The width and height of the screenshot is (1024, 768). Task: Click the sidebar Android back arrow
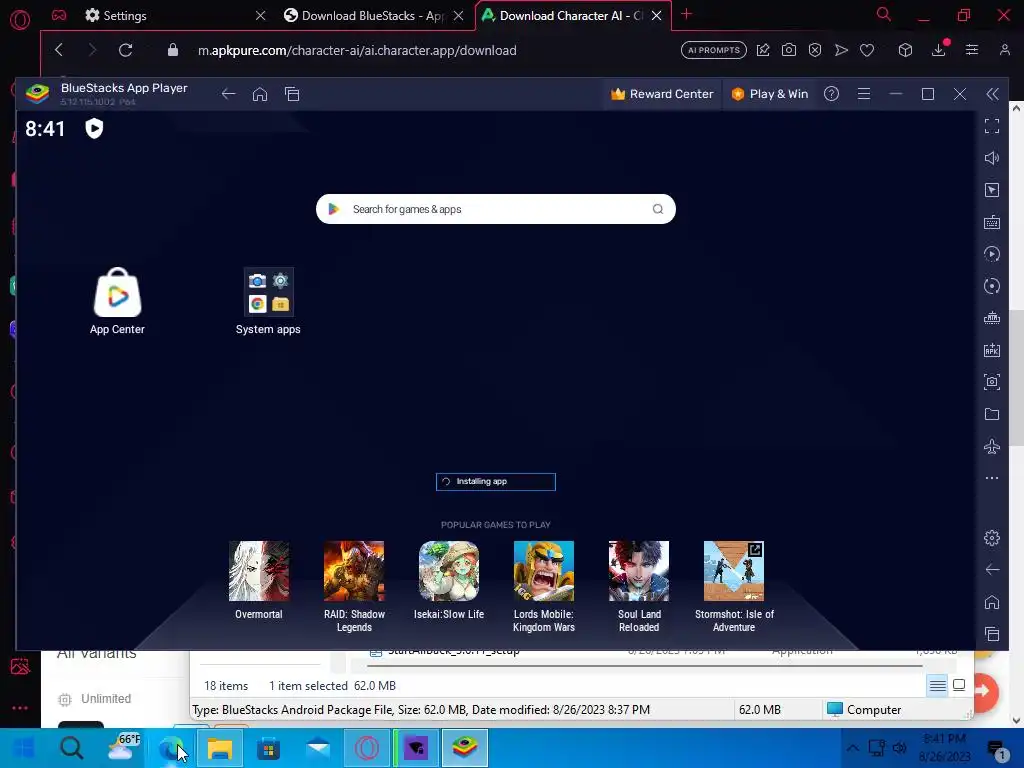(992, 569)
